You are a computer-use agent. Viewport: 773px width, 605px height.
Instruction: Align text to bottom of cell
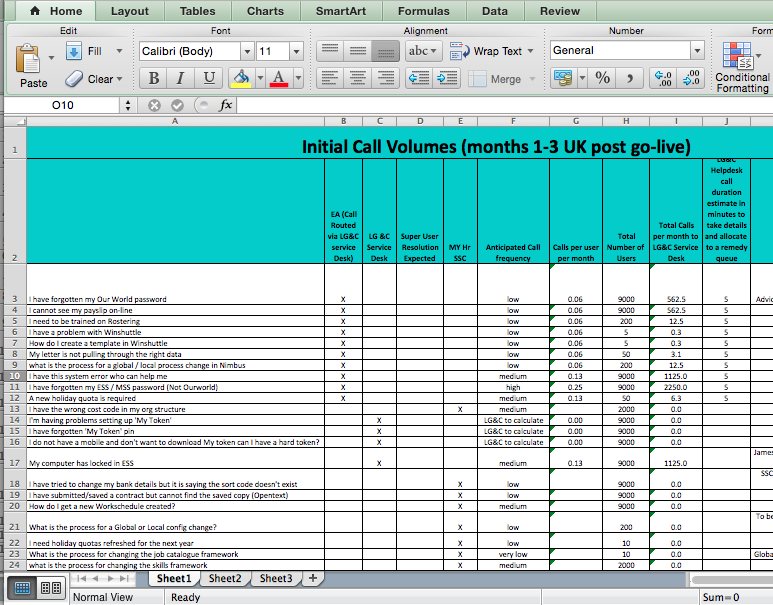[x=385, y=51]
